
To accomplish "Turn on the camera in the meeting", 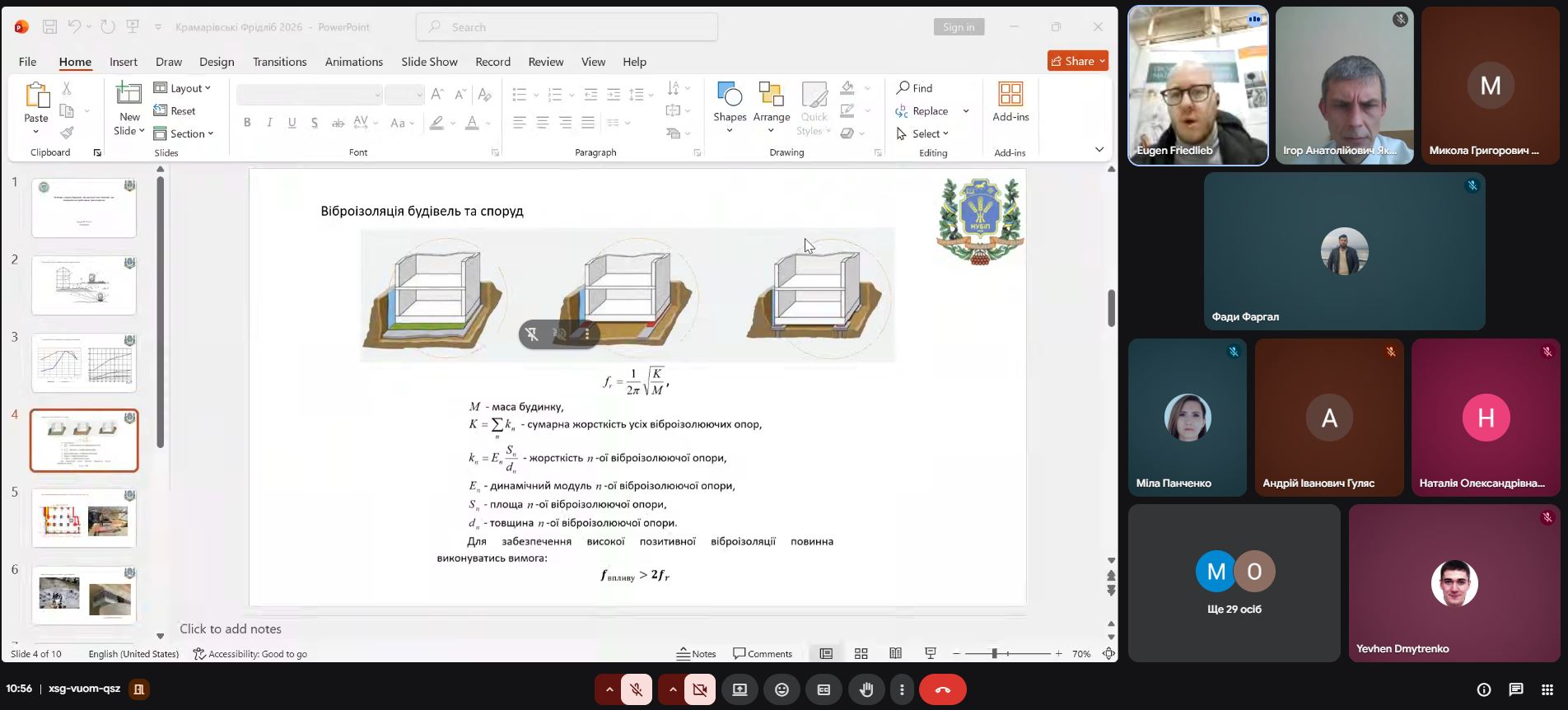I will 700,689.
